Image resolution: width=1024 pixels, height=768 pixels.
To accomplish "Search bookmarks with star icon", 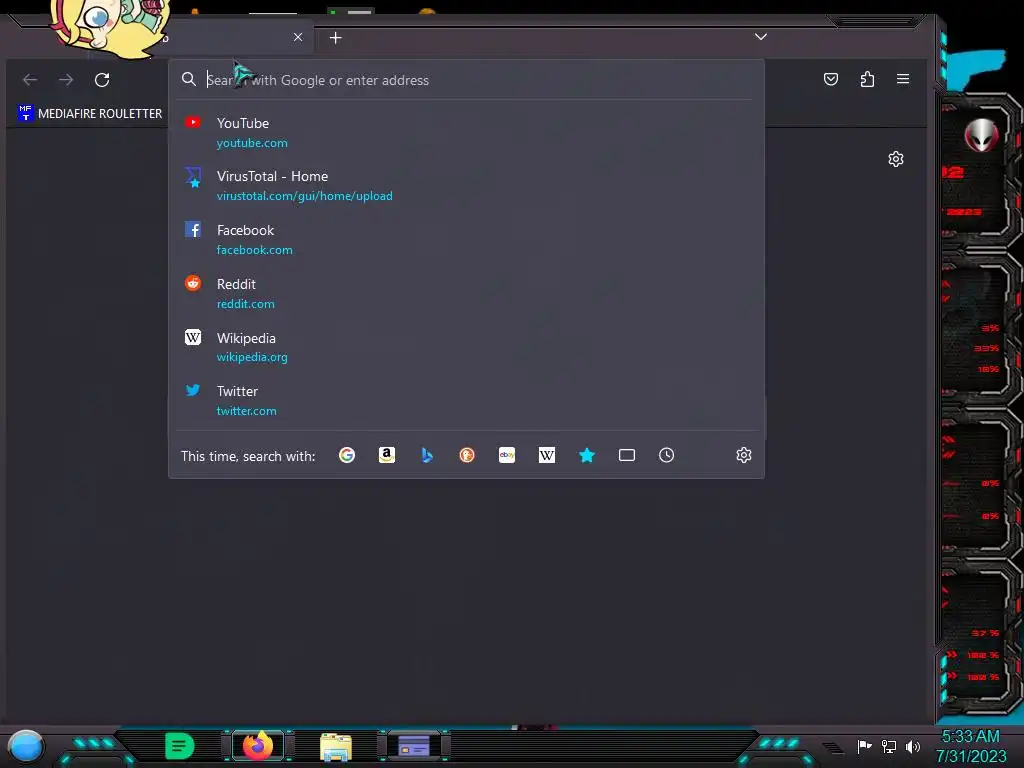I will coord(587,455).
